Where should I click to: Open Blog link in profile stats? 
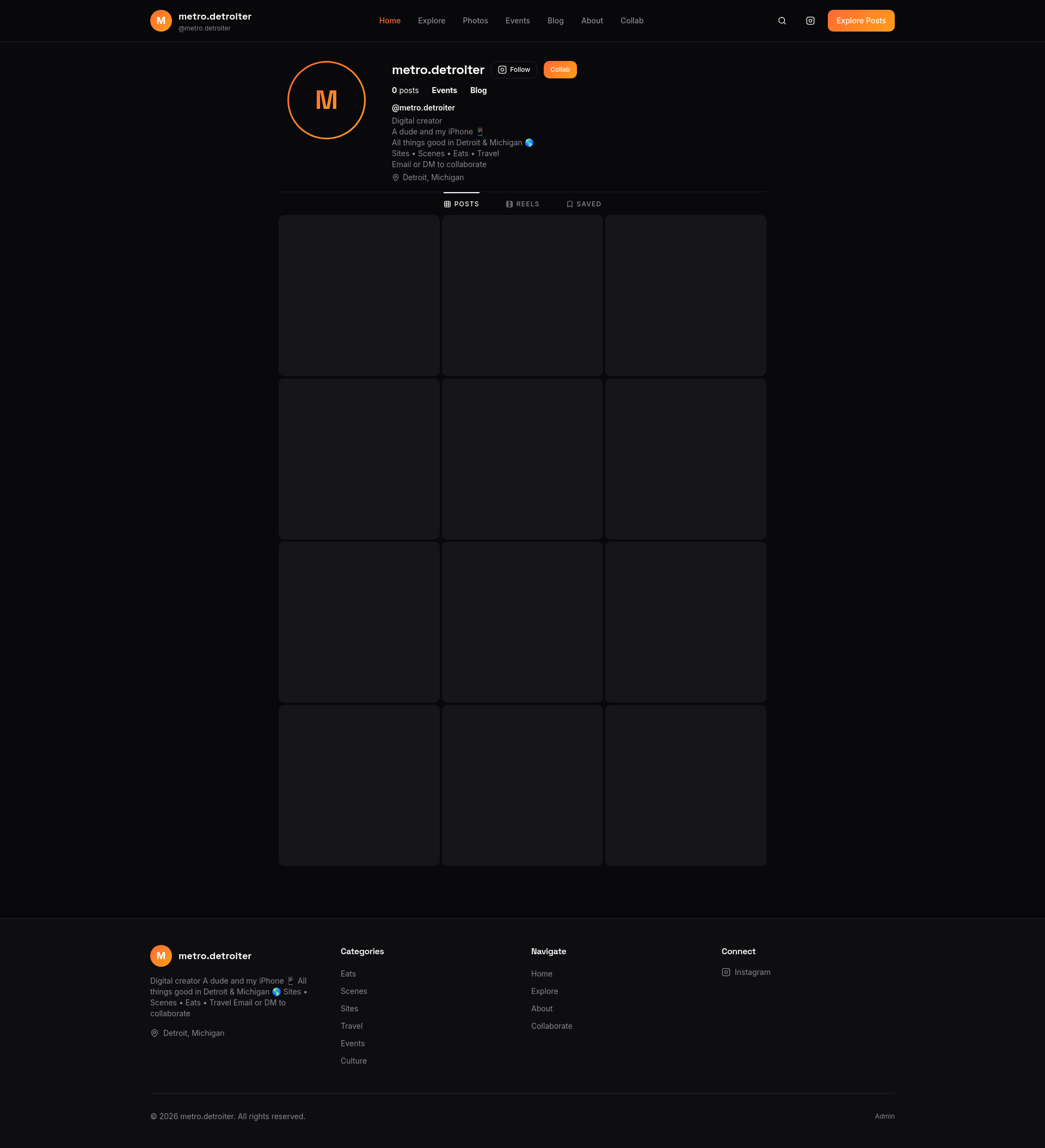click(x=478, y=90)
